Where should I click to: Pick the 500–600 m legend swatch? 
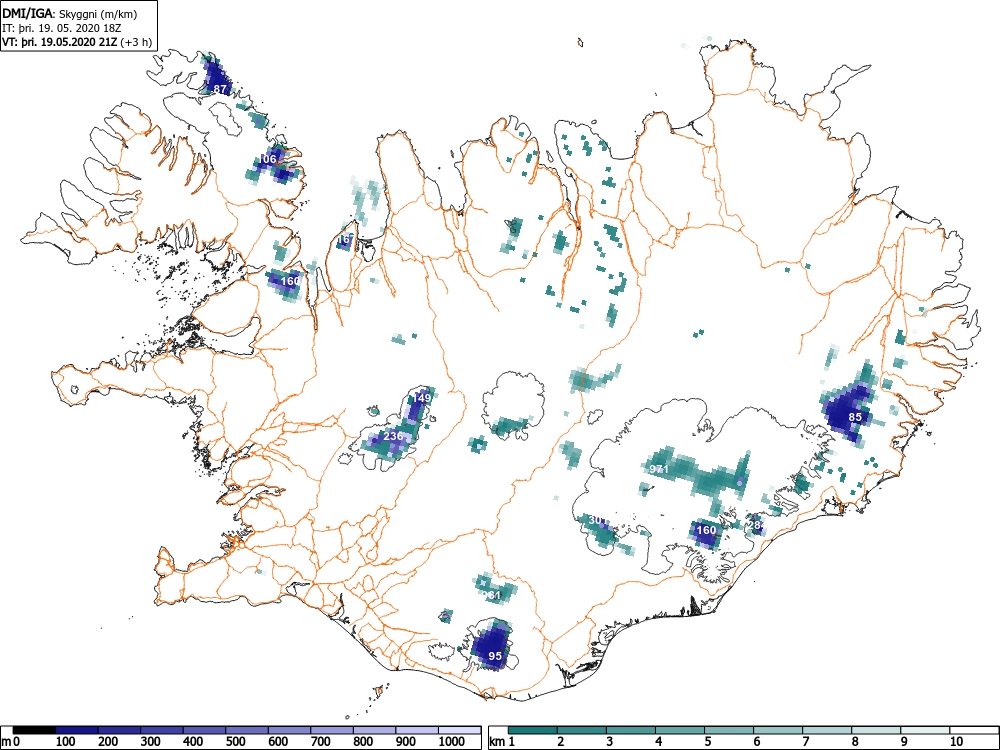247,730
